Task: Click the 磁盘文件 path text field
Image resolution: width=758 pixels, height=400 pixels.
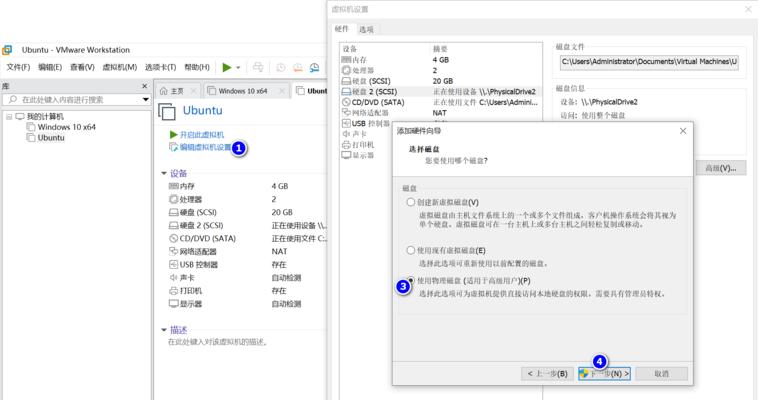Action: [x=649, y=62]
